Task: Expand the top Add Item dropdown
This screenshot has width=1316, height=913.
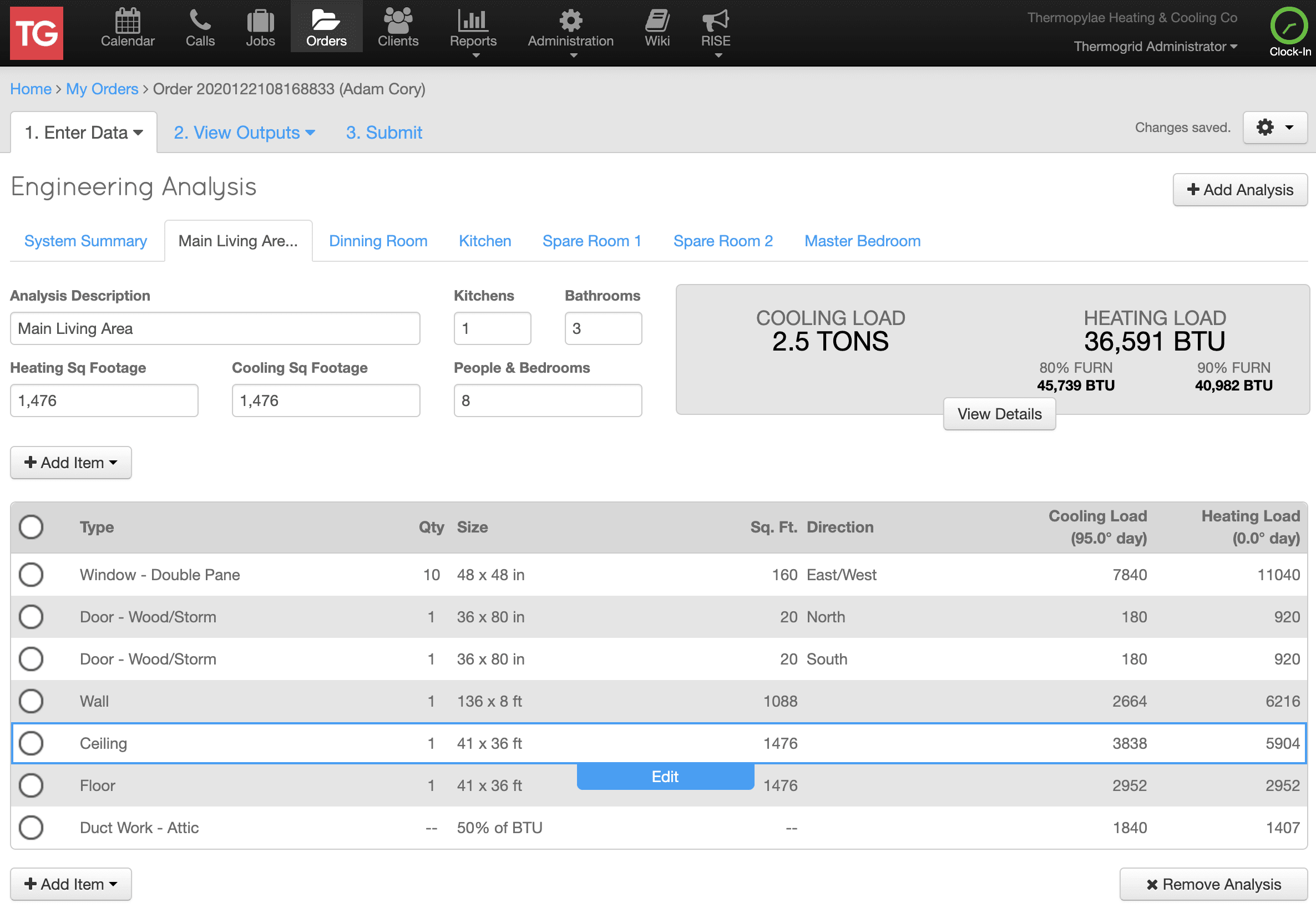Action: click(x=71, y=462)
